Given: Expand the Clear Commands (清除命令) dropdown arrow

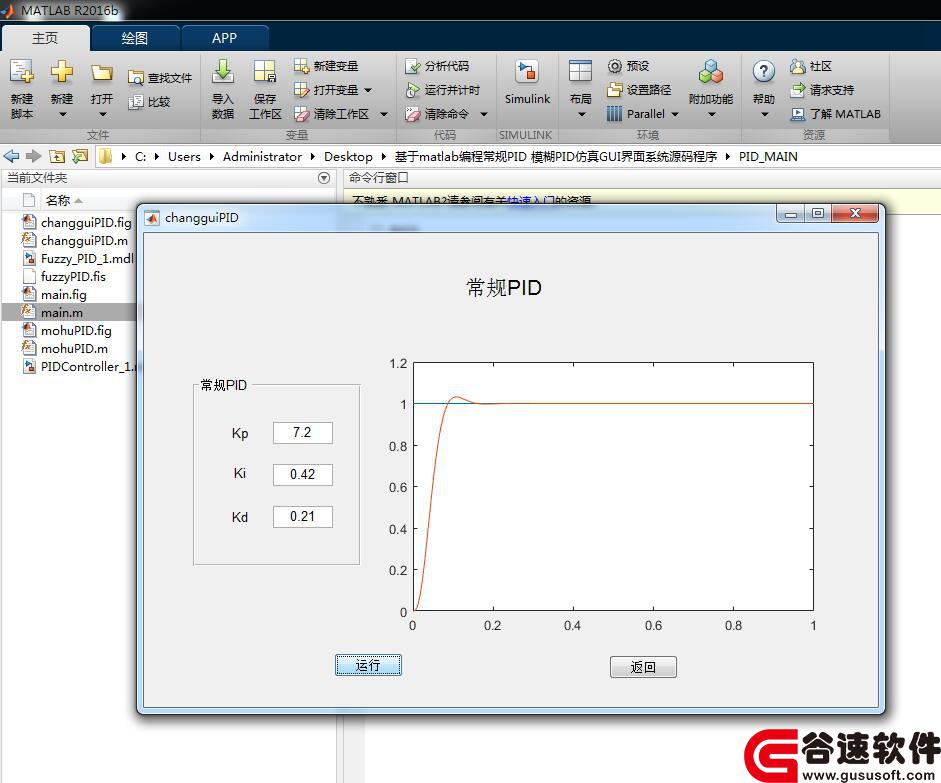Looking at the screenshot, I should point(484,115).
